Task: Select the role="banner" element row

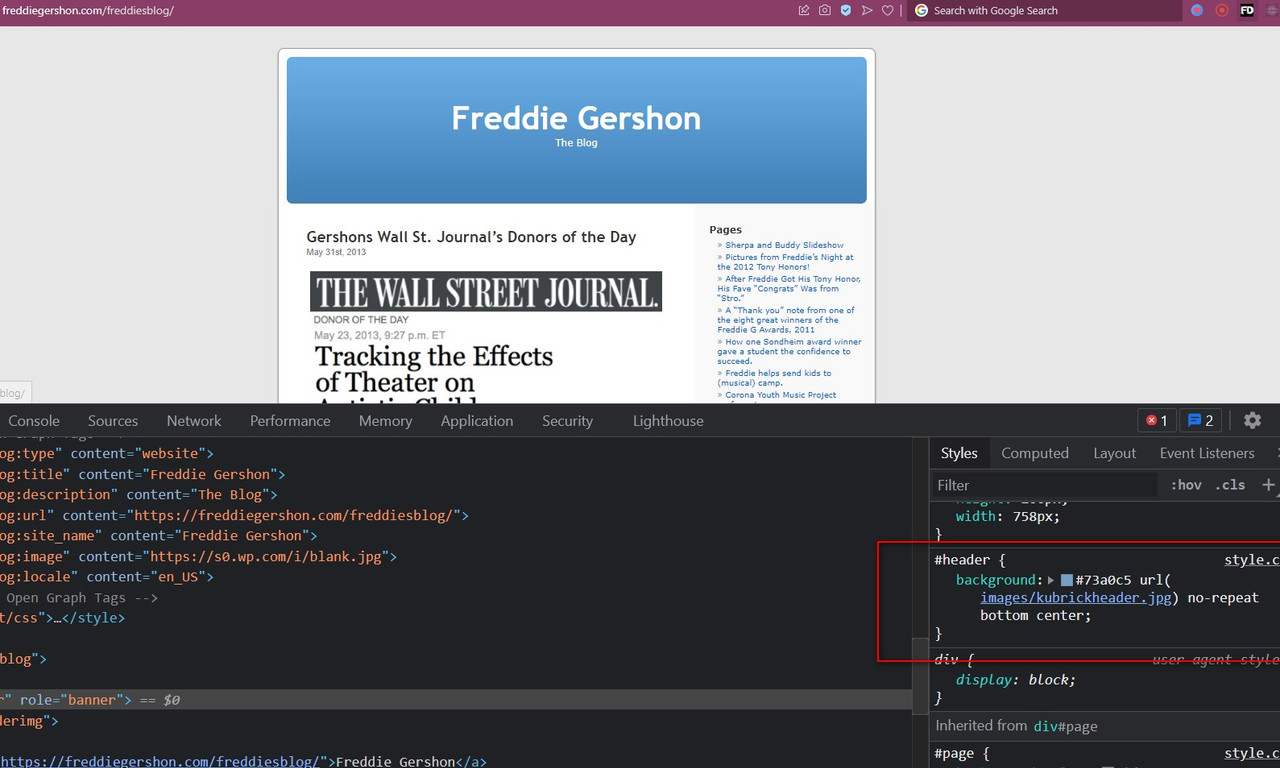Action: pos(456,700)
